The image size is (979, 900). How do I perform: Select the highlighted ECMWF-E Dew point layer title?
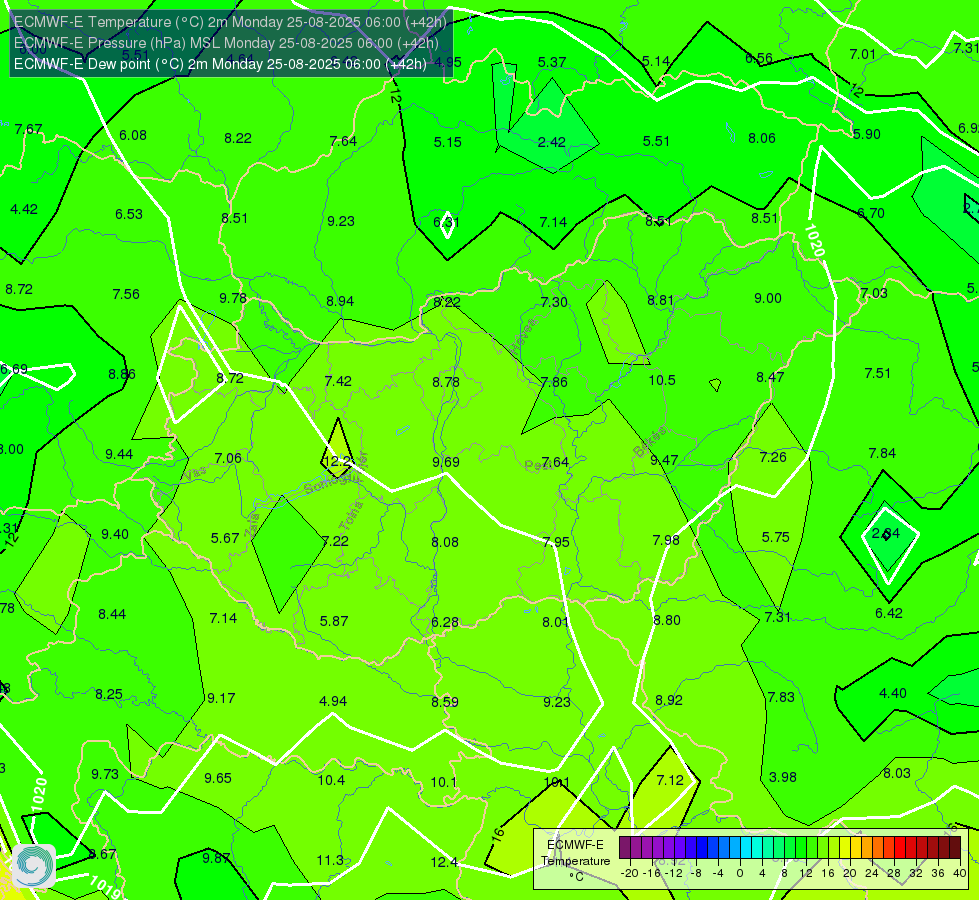pos(220,64)
